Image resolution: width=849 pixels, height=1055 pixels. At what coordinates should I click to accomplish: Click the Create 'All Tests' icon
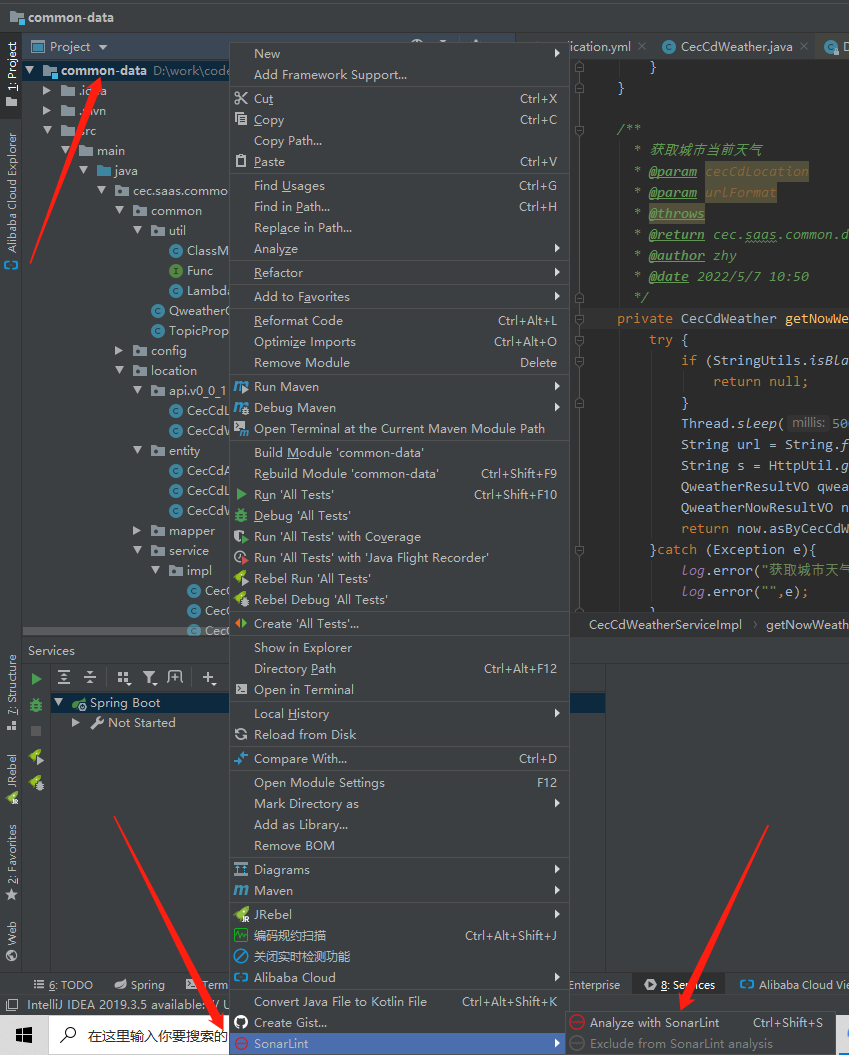[x=241, y=624]
